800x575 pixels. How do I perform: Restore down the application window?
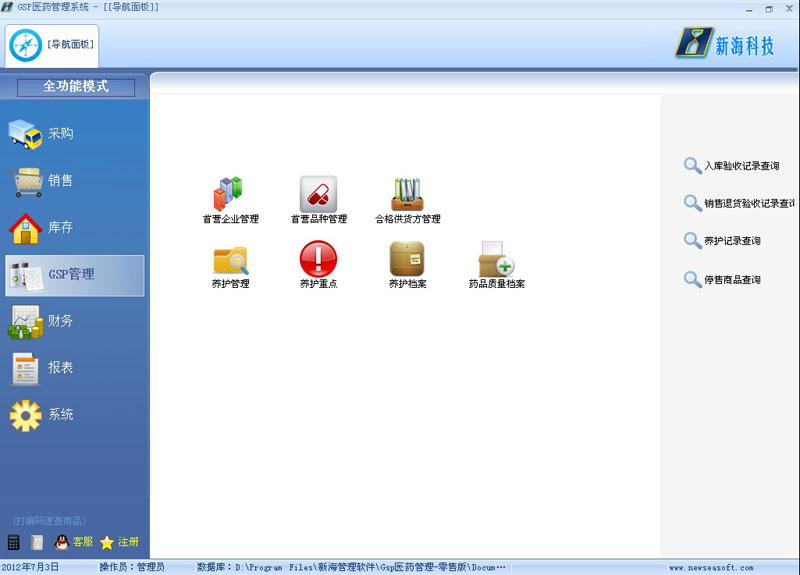[769, 9]
